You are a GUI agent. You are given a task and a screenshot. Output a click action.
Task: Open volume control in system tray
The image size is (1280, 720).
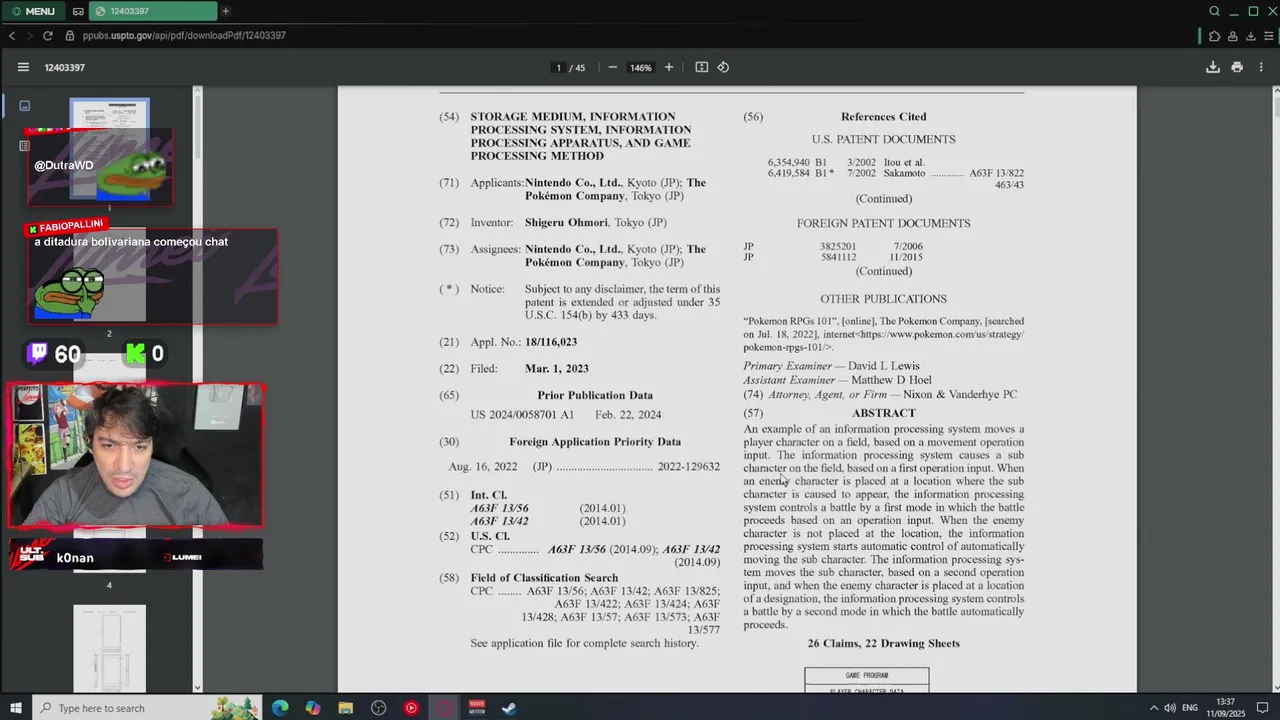1170,708
